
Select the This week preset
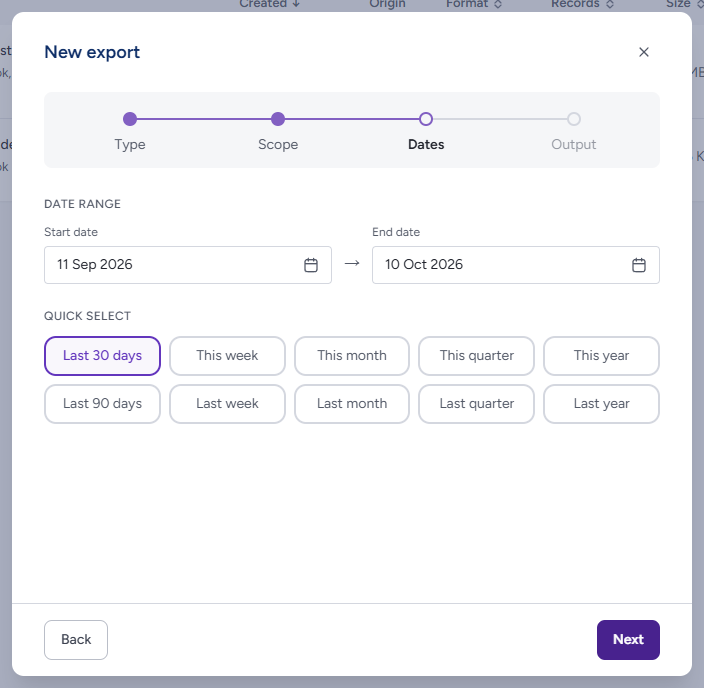(227, 356)
